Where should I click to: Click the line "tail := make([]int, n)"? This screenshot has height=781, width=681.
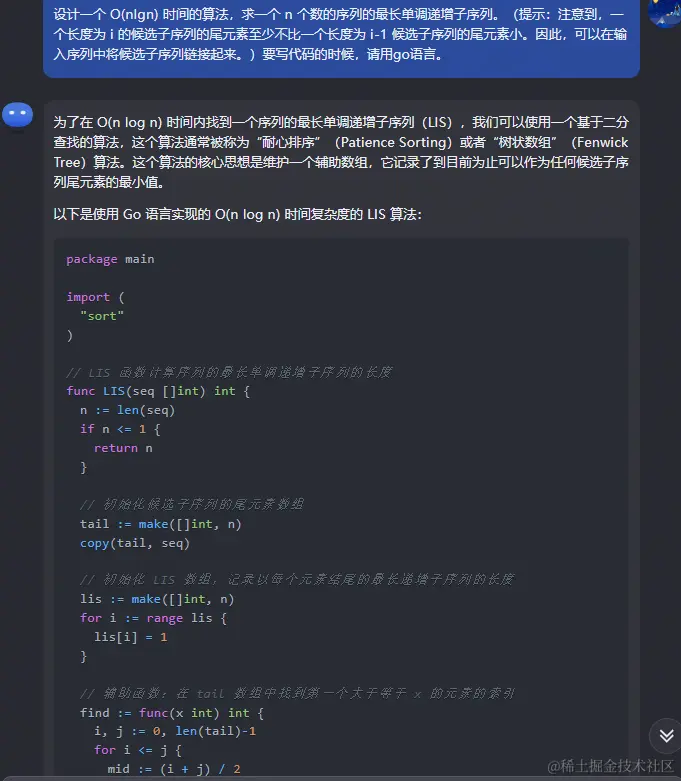(160, 524)
